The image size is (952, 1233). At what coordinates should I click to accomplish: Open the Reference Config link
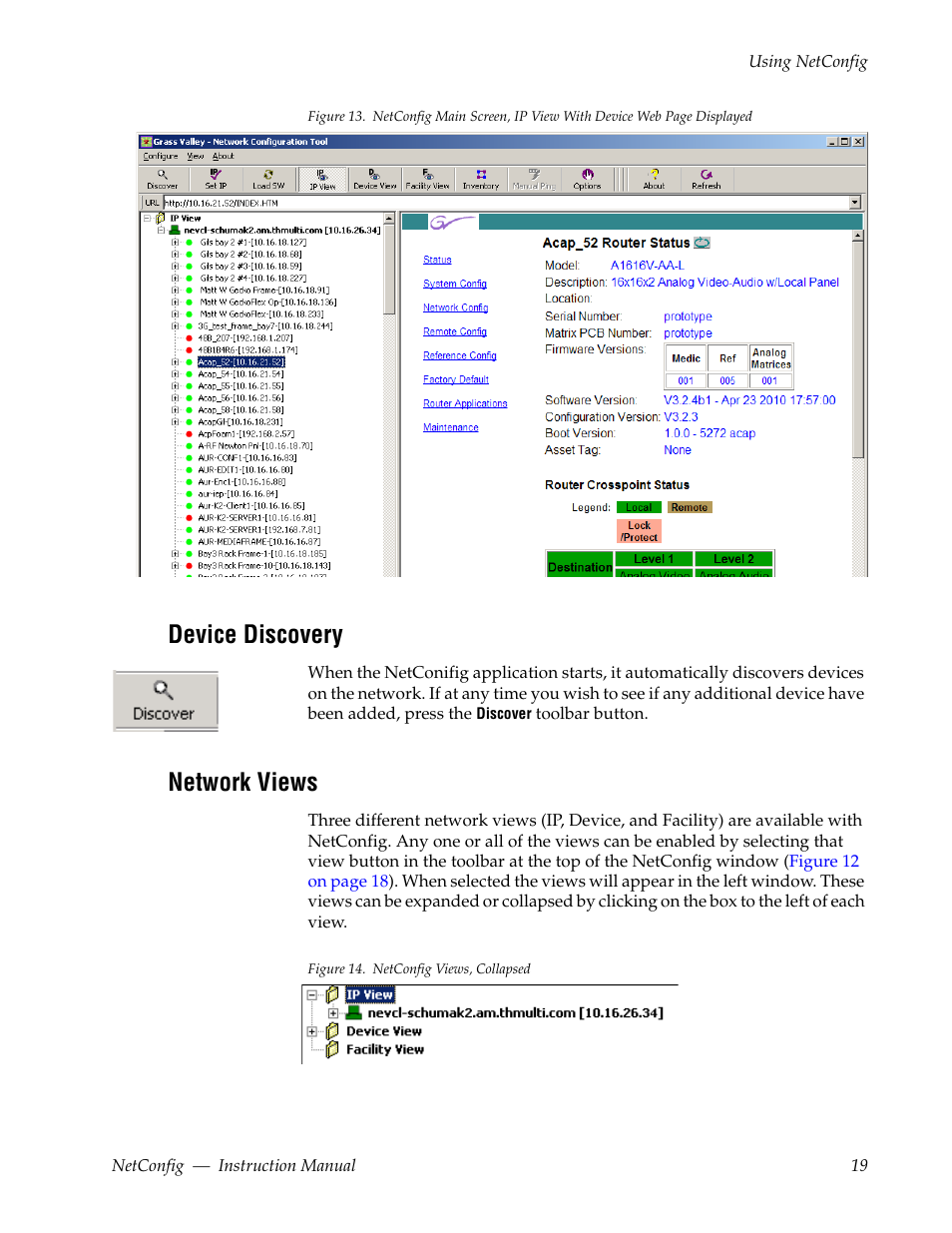pyautogui.click(x=460, y=355)
